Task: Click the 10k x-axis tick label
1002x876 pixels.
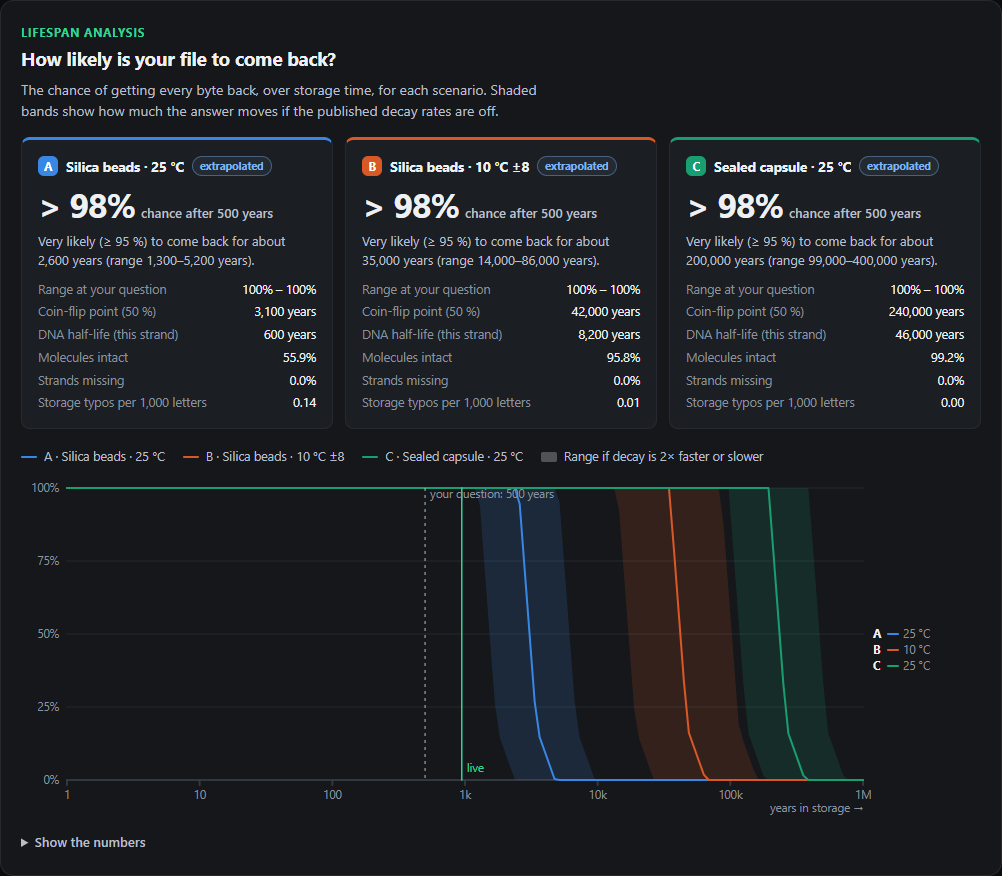Action: (x=597, y=795)
